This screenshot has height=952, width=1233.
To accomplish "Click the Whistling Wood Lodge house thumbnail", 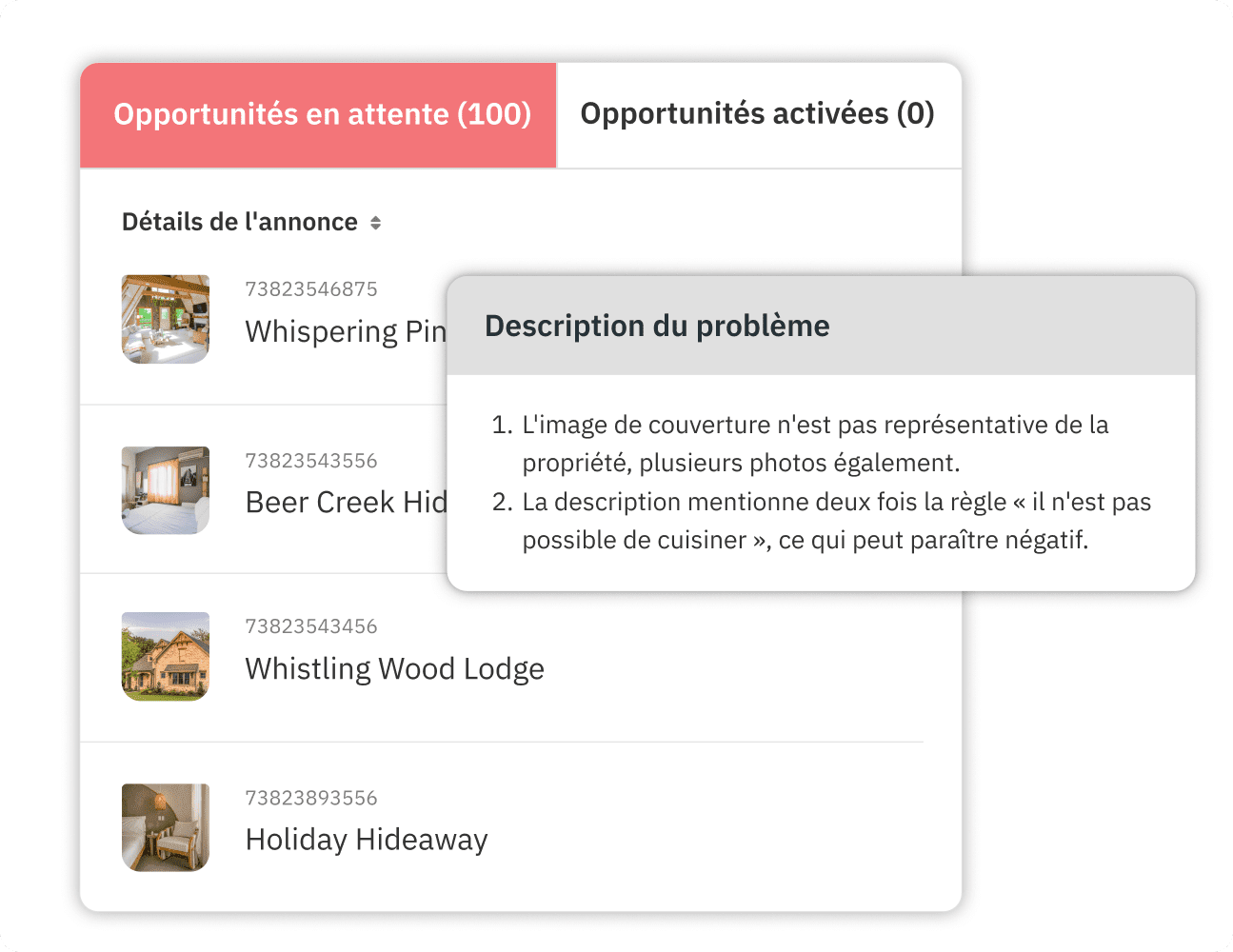I will tap(165, 656).
